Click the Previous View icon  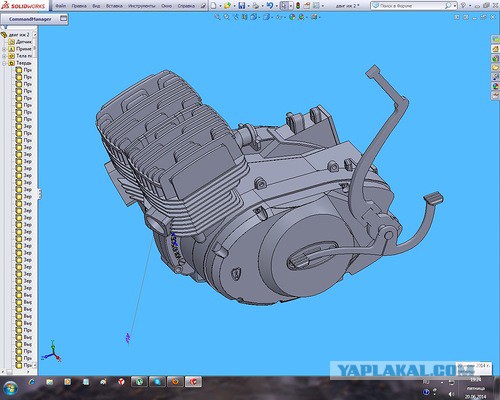tap(236, 17)
